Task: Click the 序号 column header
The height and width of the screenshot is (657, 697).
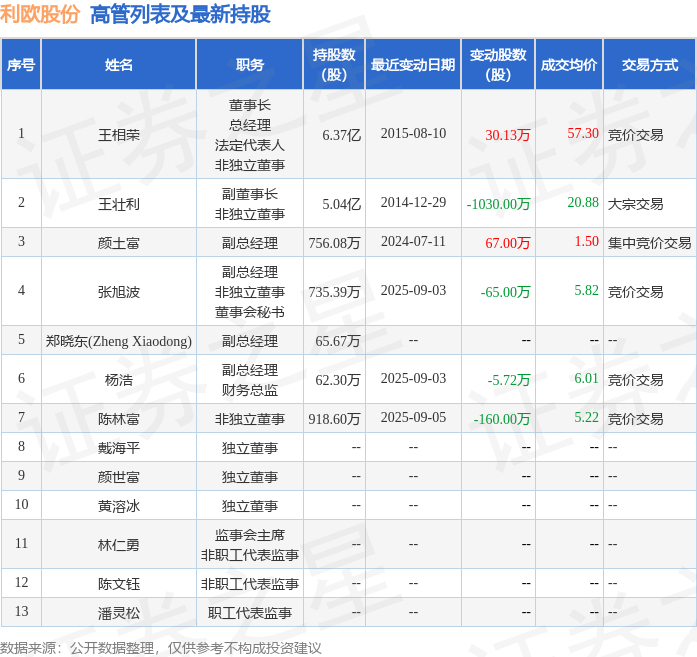Action: click(21, 65)
